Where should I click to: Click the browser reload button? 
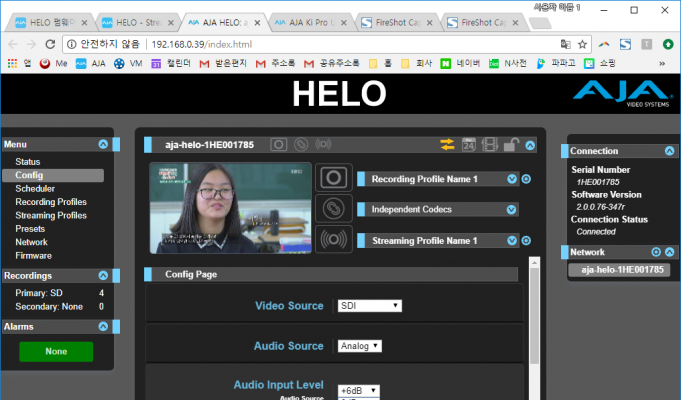pyautogui.click(x=50, y=44)
